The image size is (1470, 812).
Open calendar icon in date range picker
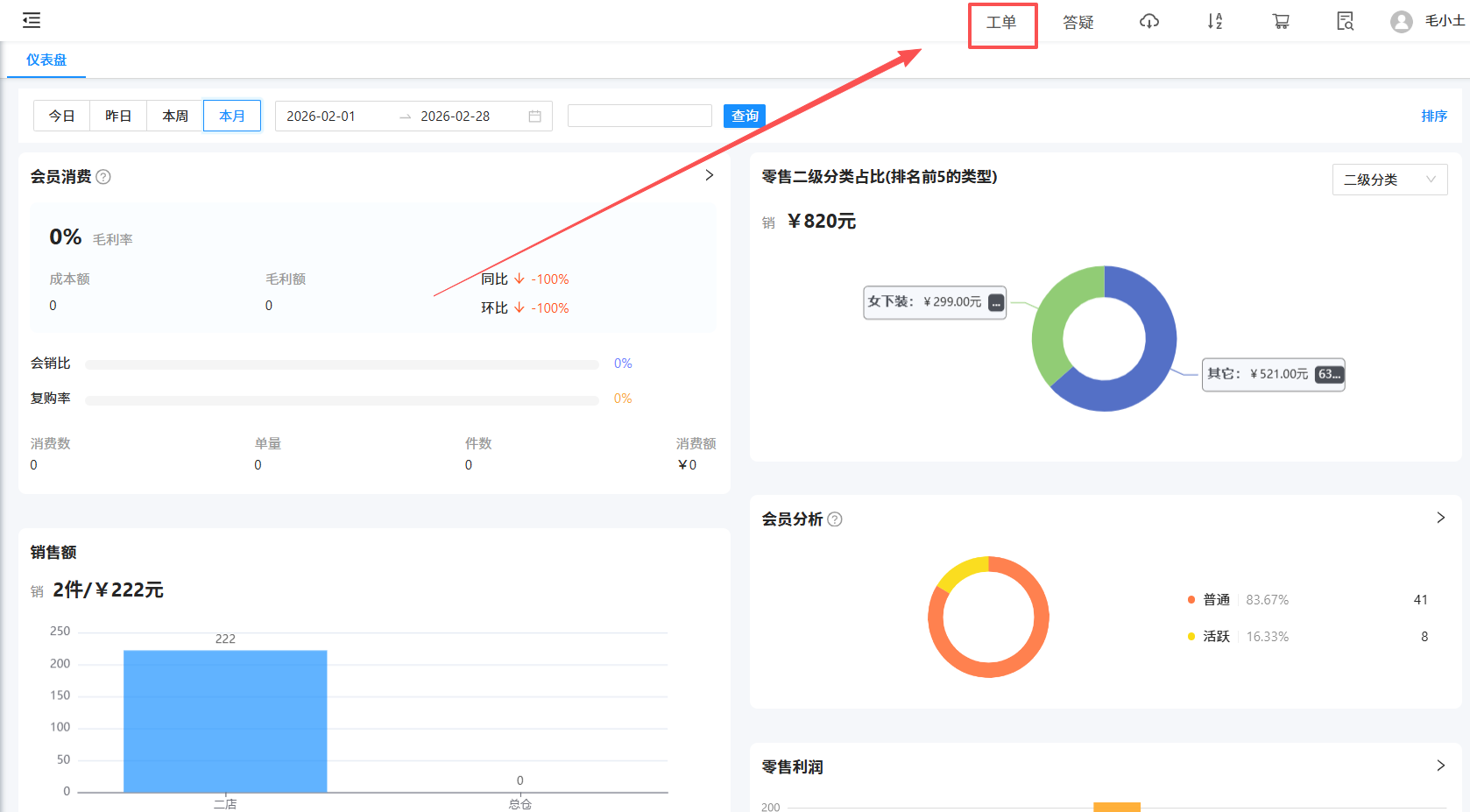pyautogui.click(x=534, y=117)
